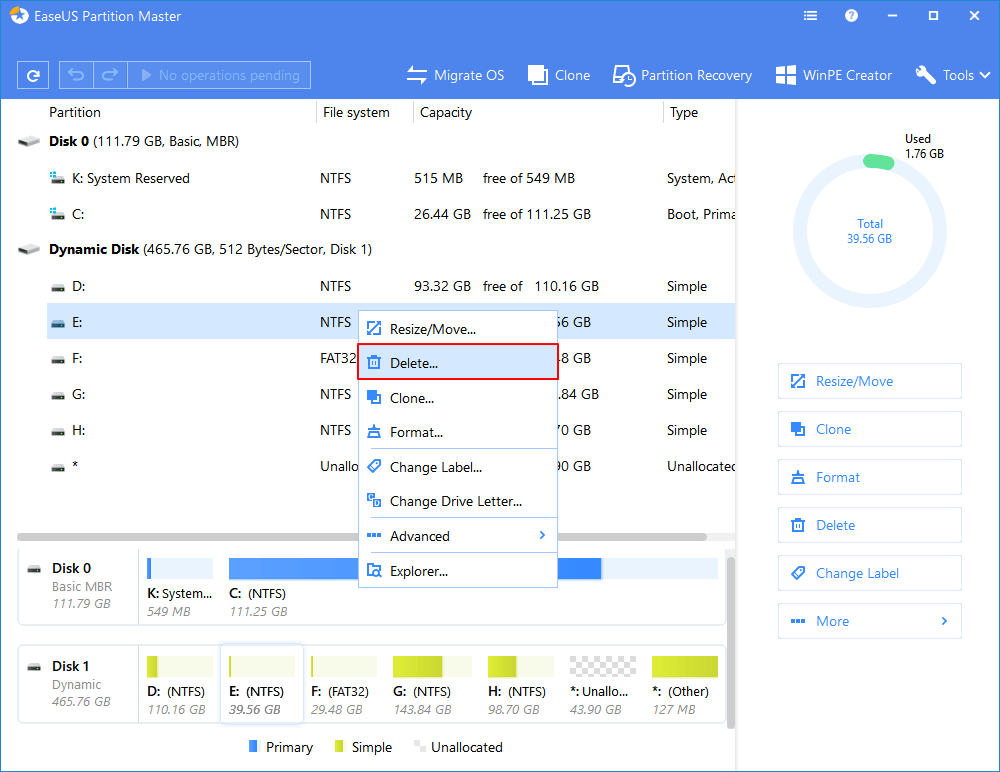Open the title bar list menu icon
The width and height of the screenshot is (1000, 772).
tap(810, 16)
